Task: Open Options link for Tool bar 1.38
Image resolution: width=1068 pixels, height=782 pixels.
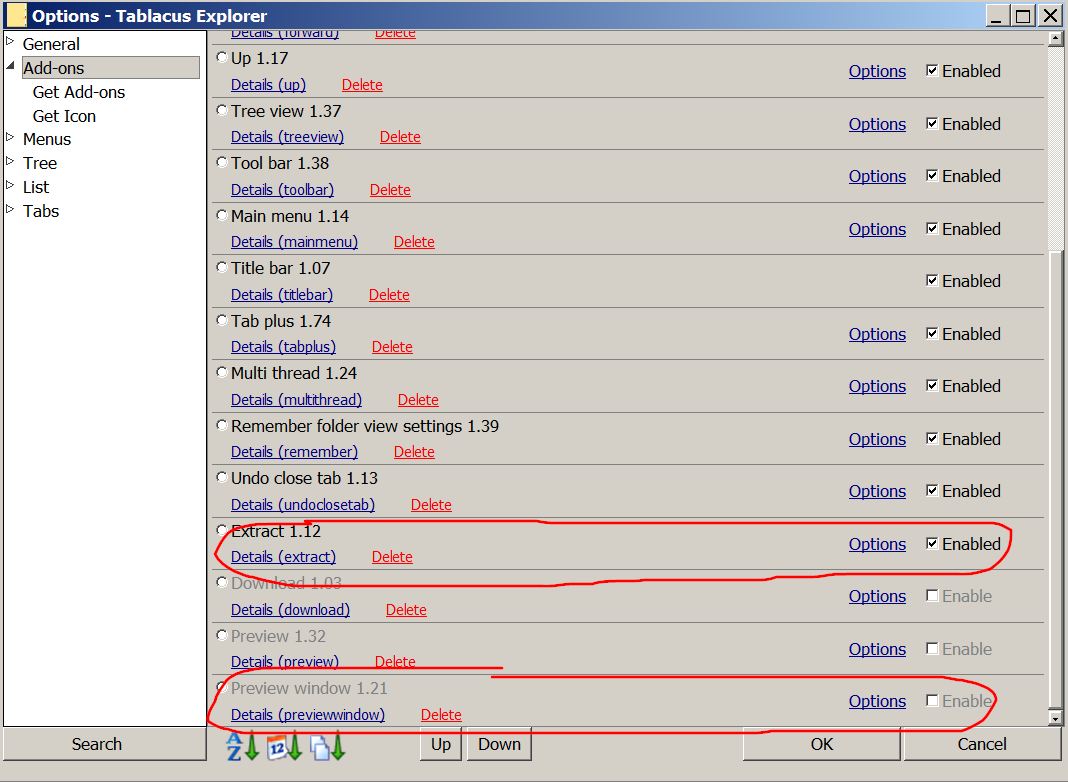Action: tap(877, 176)
